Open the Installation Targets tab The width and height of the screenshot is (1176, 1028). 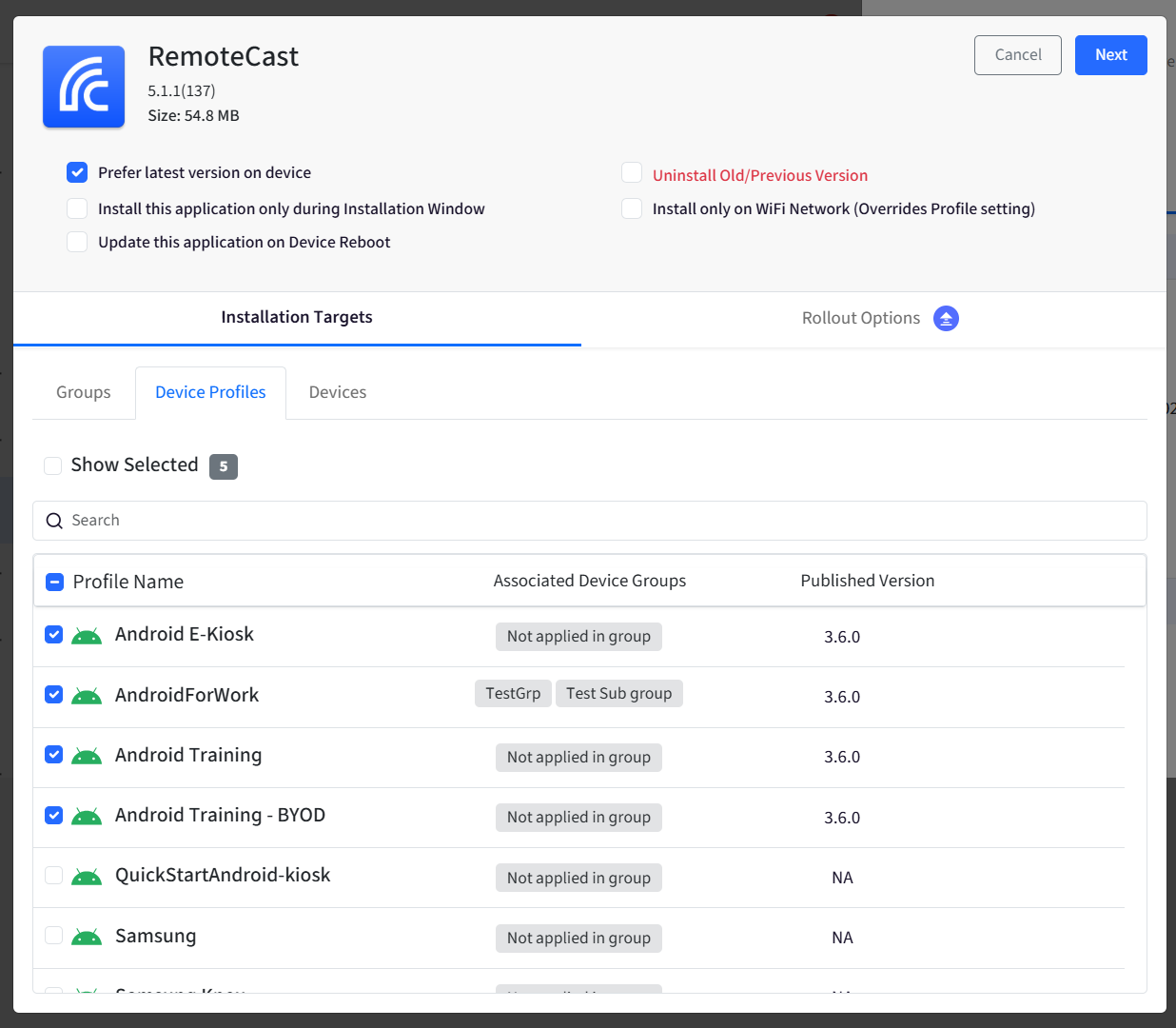point(297,318)
